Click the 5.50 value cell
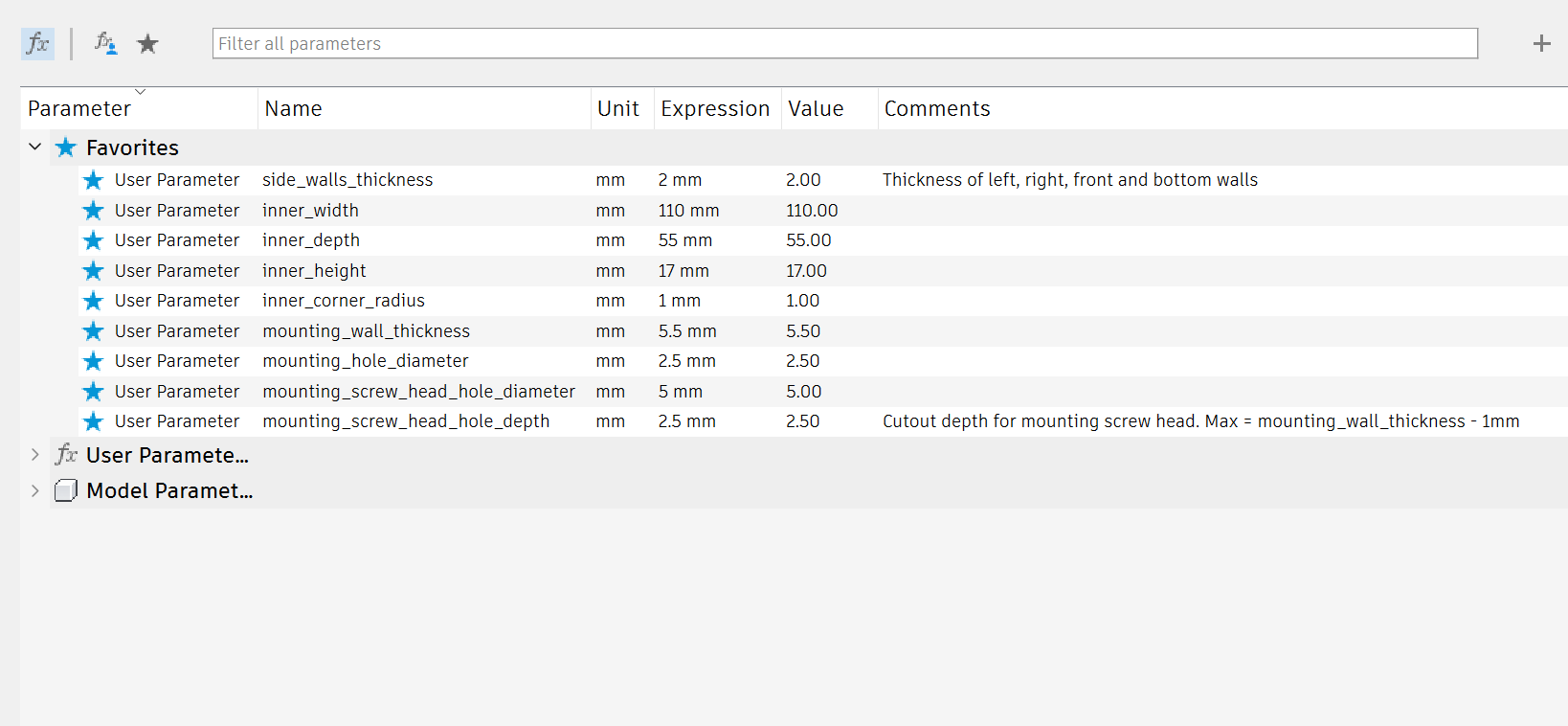The height and width of the screenshot is (726, 1568). (803, 330)
